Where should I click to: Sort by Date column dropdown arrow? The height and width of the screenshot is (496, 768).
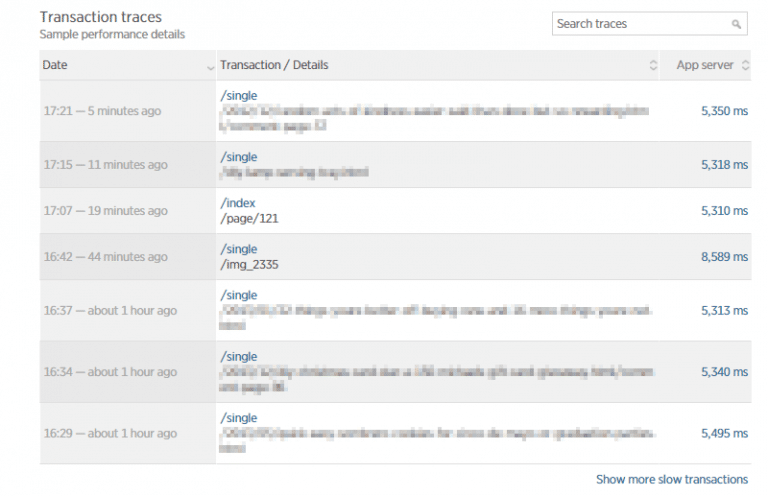(210, 66)
